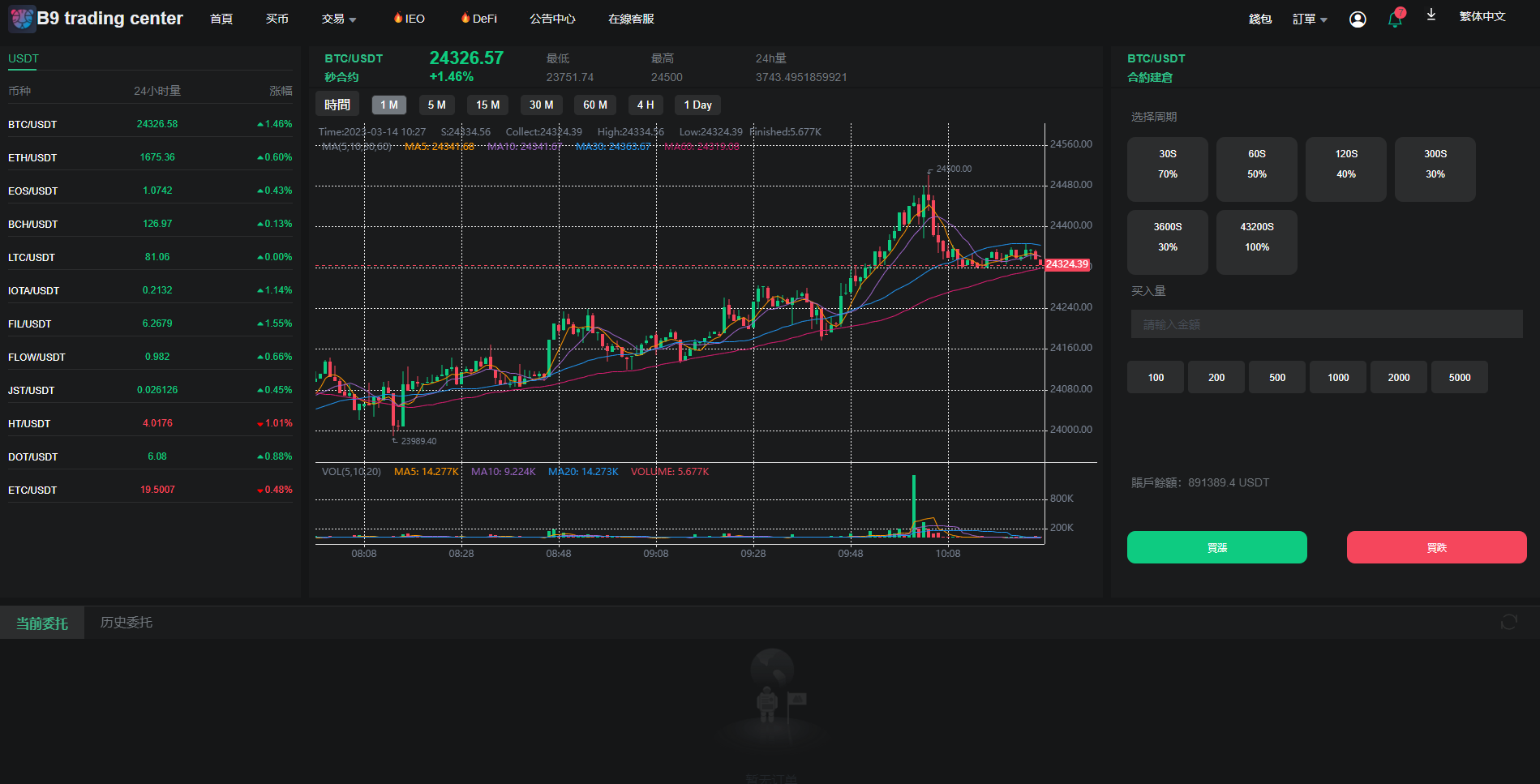Select the 60S 50% period option

click(x=1256, y=169)
